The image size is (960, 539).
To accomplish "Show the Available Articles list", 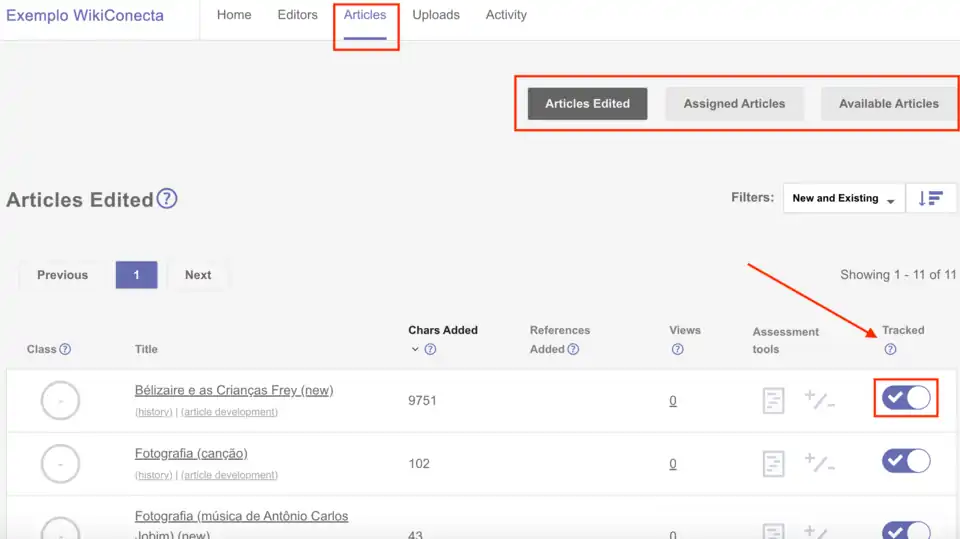I will pyautogui.click(x=888, y=104).
